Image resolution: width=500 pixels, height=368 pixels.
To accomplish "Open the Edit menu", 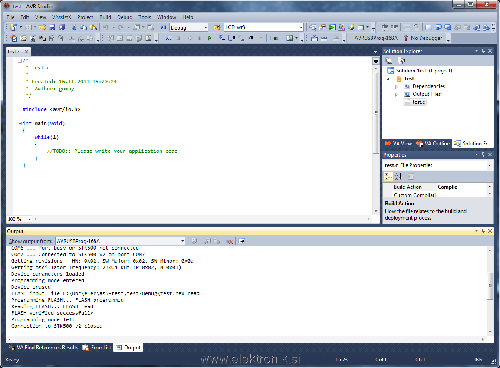I will point(25,17).
